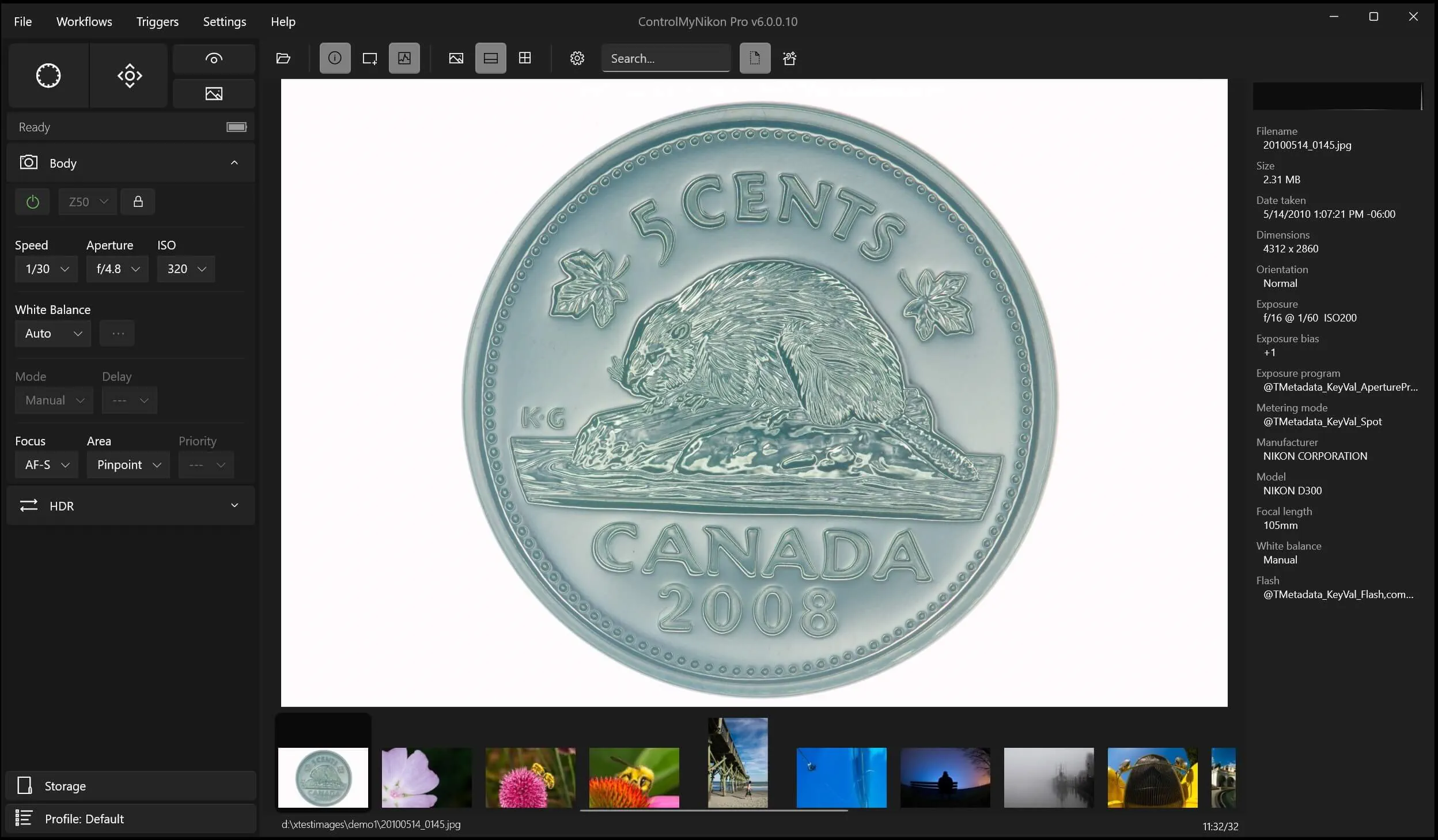Expand the HDR section chevron
1438x840 pixels.
[235, 505]
